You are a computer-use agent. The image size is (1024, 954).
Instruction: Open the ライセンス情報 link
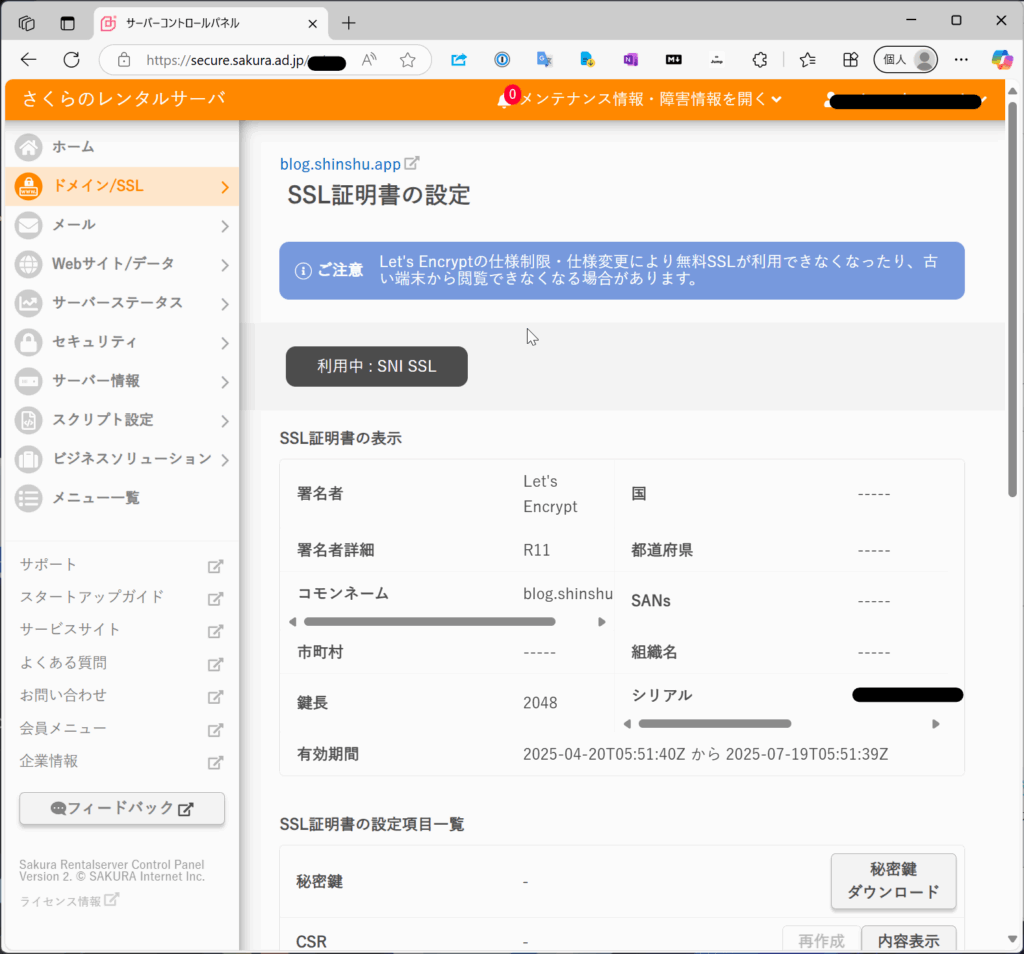point(69,901)
